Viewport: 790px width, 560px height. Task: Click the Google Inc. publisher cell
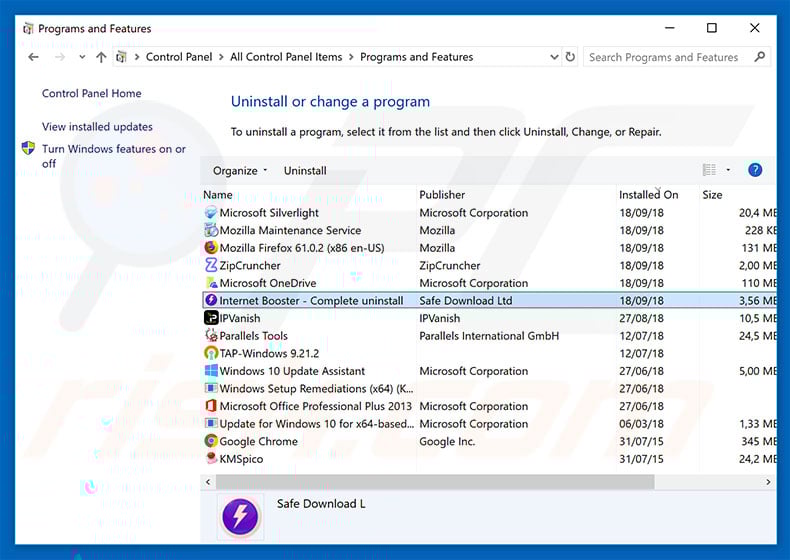pos(447,441)
